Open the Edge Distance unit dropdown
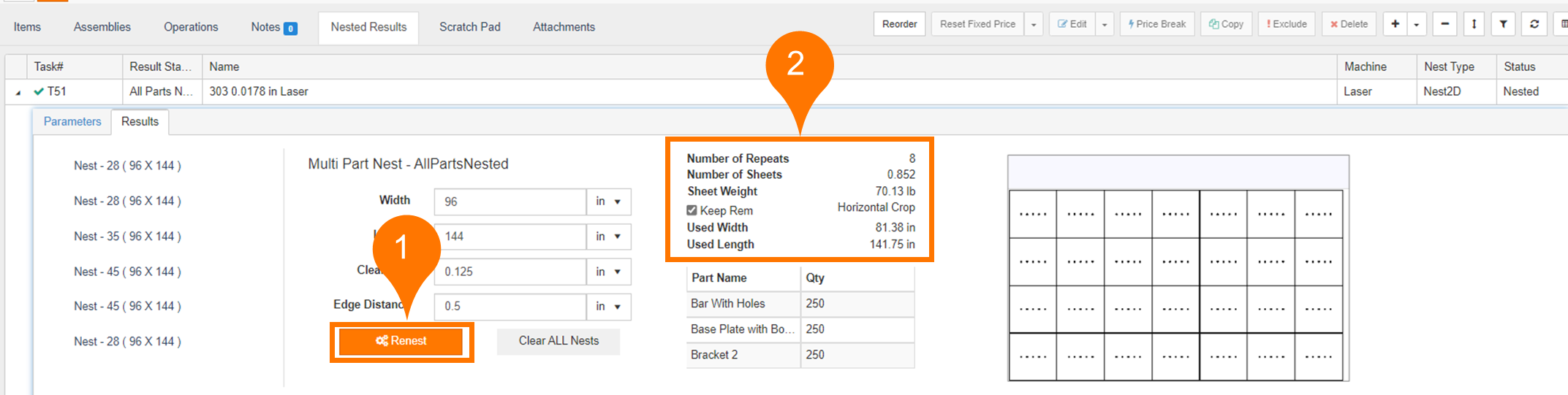This screenshot has height=395, width=1568. (608, 307)
